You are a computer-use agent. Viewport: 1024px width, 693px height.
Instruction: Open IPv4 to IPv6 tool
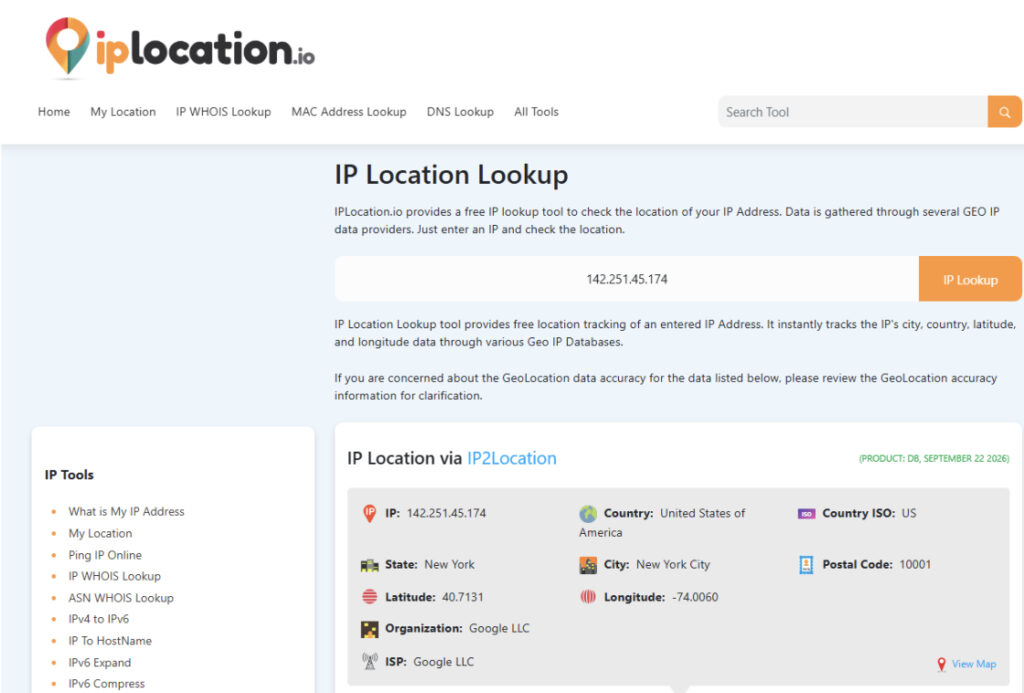99,619
